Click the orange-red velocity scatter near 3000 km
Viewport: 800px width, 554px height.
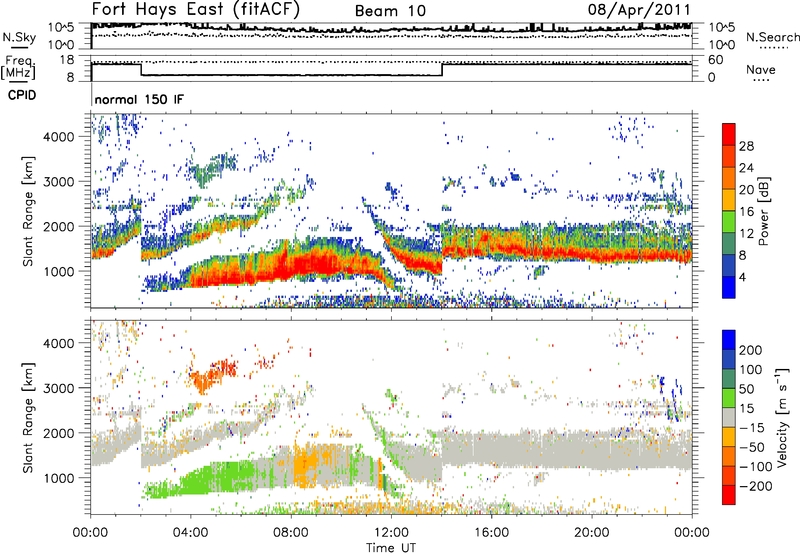coord(212,375)
